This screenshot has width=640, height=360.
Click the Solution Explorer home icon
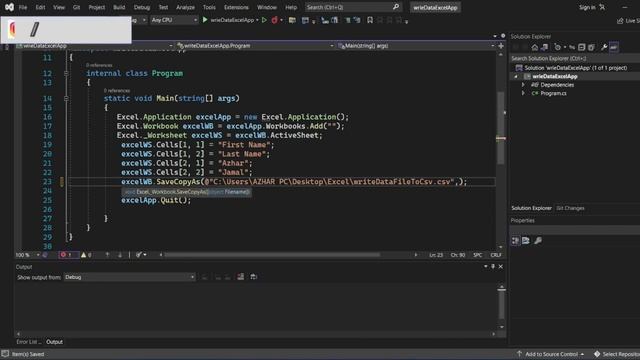tap(534, 47)
